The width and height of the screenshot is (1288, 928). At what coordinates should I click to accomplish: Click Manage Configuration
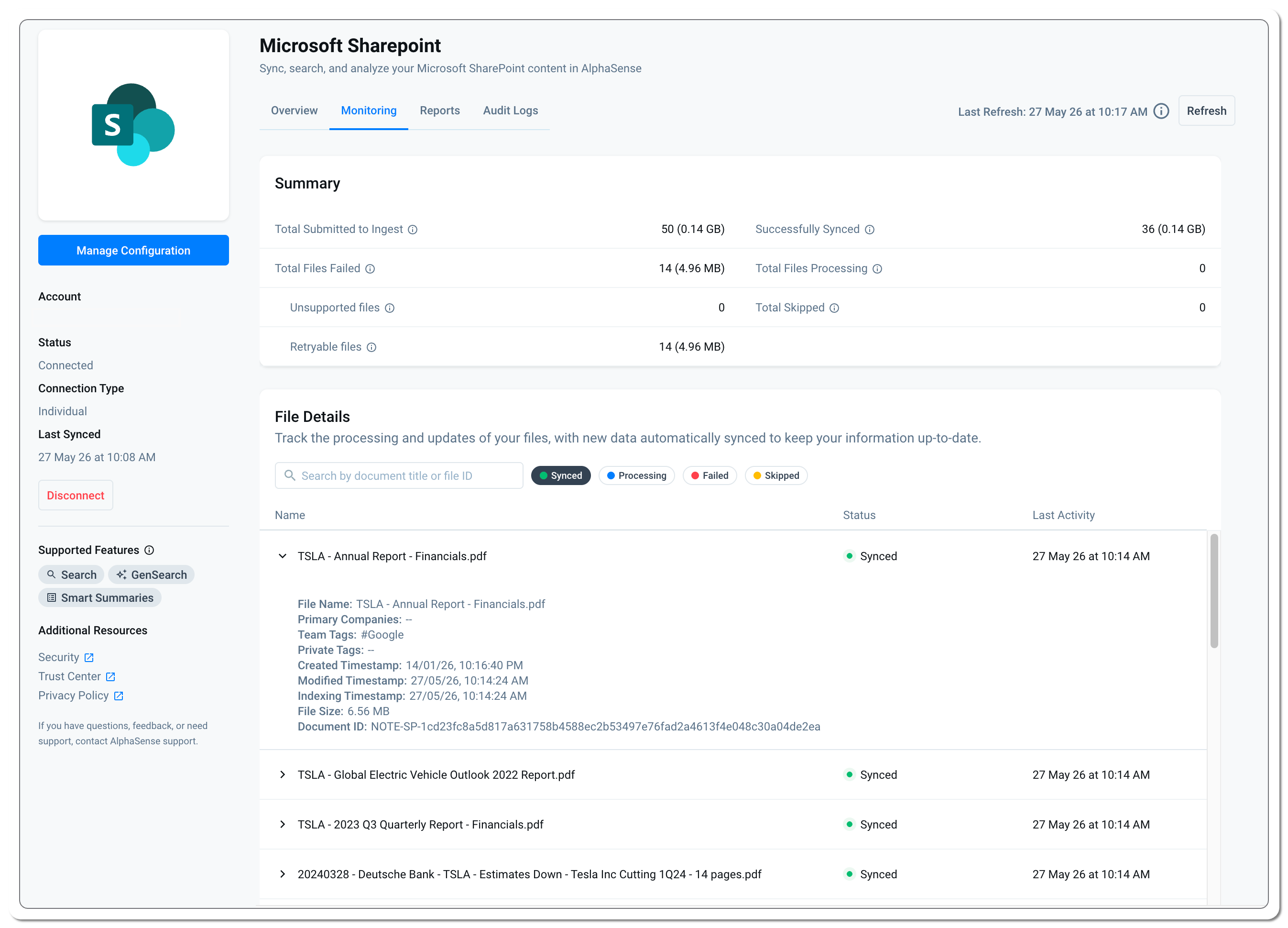click(133, 250)
